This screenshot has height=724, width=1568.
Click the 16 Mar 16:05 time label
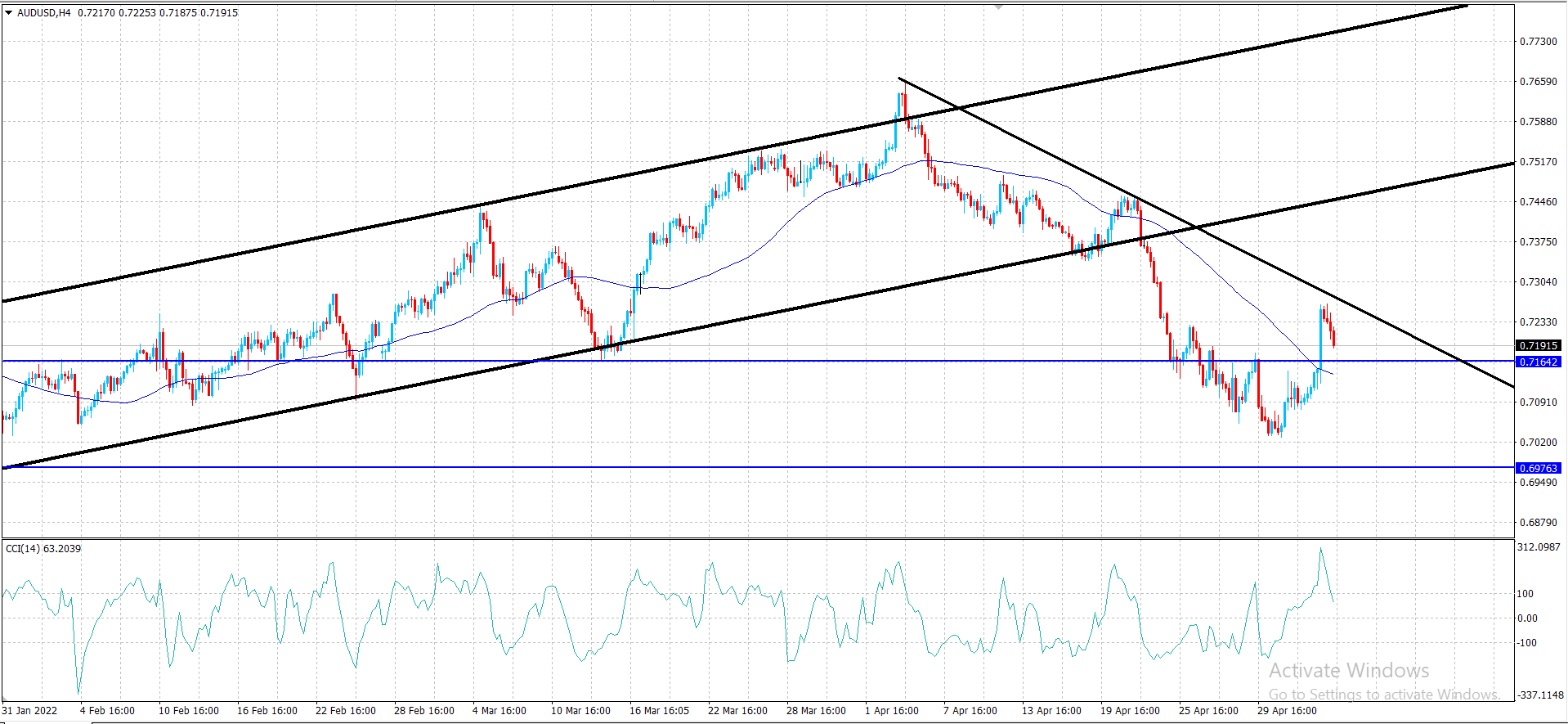659,710
